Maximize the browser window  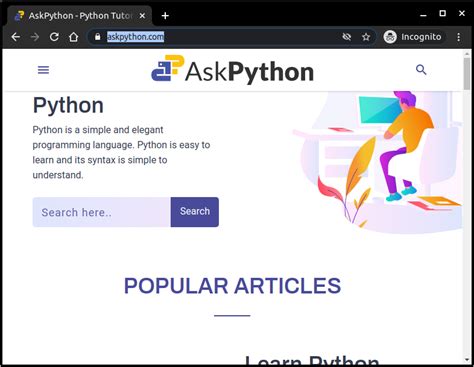(442, 13)
